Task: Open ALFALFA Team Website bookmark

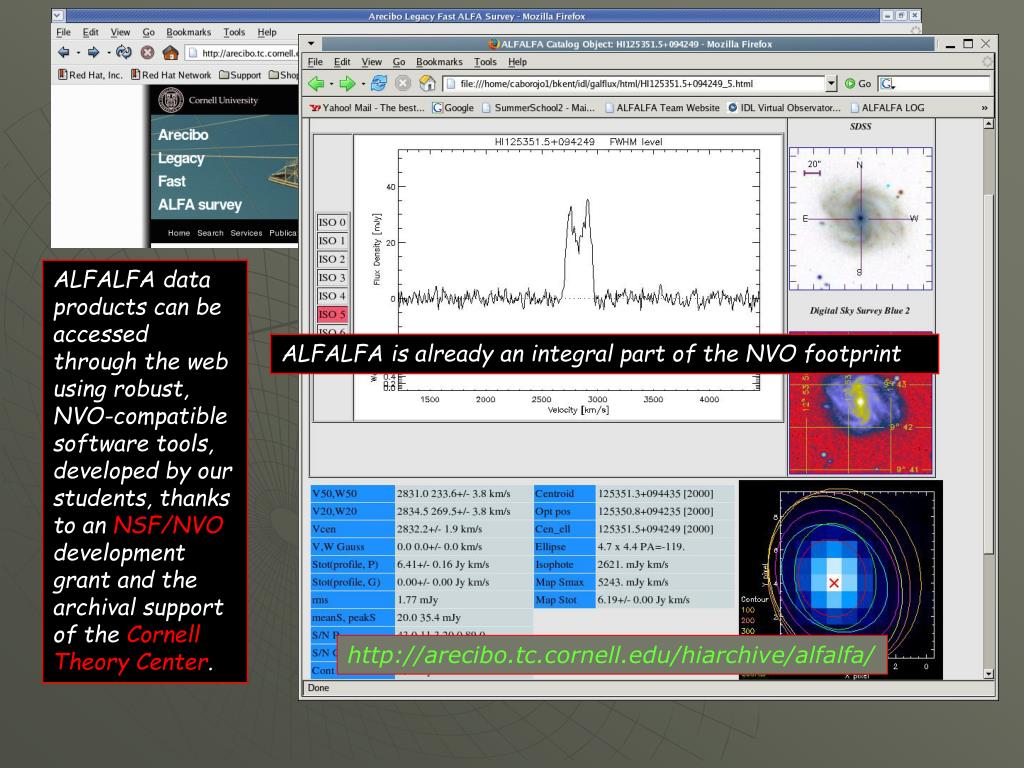Action: 662,108
